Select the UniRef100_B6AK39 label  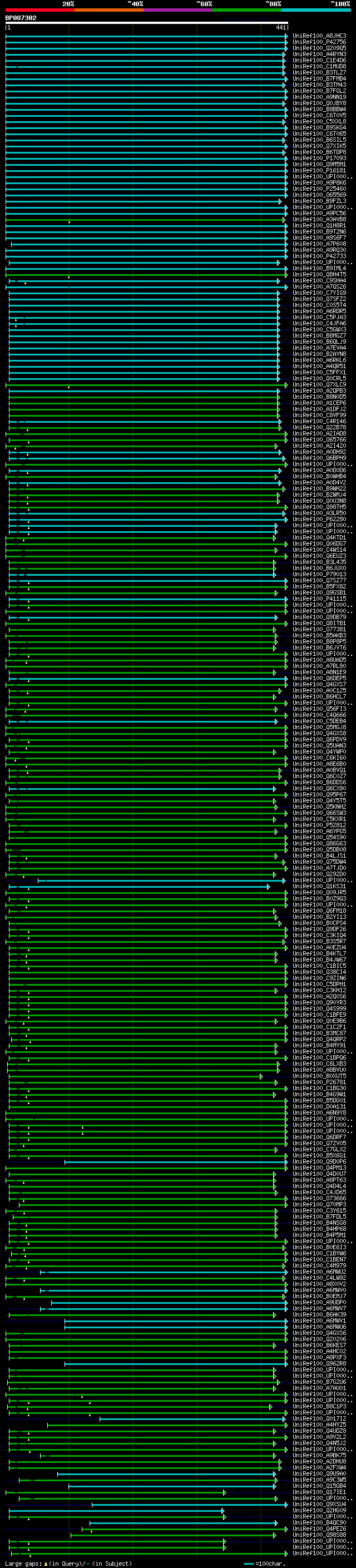(x=319, y=1315)
